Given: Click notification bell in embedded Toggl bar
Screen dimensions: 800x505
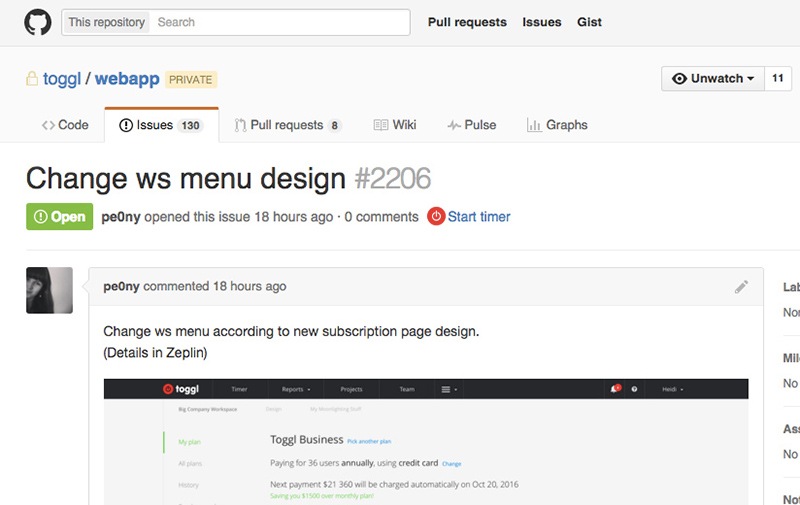Looking at the screenshot, I should (615, 389).
